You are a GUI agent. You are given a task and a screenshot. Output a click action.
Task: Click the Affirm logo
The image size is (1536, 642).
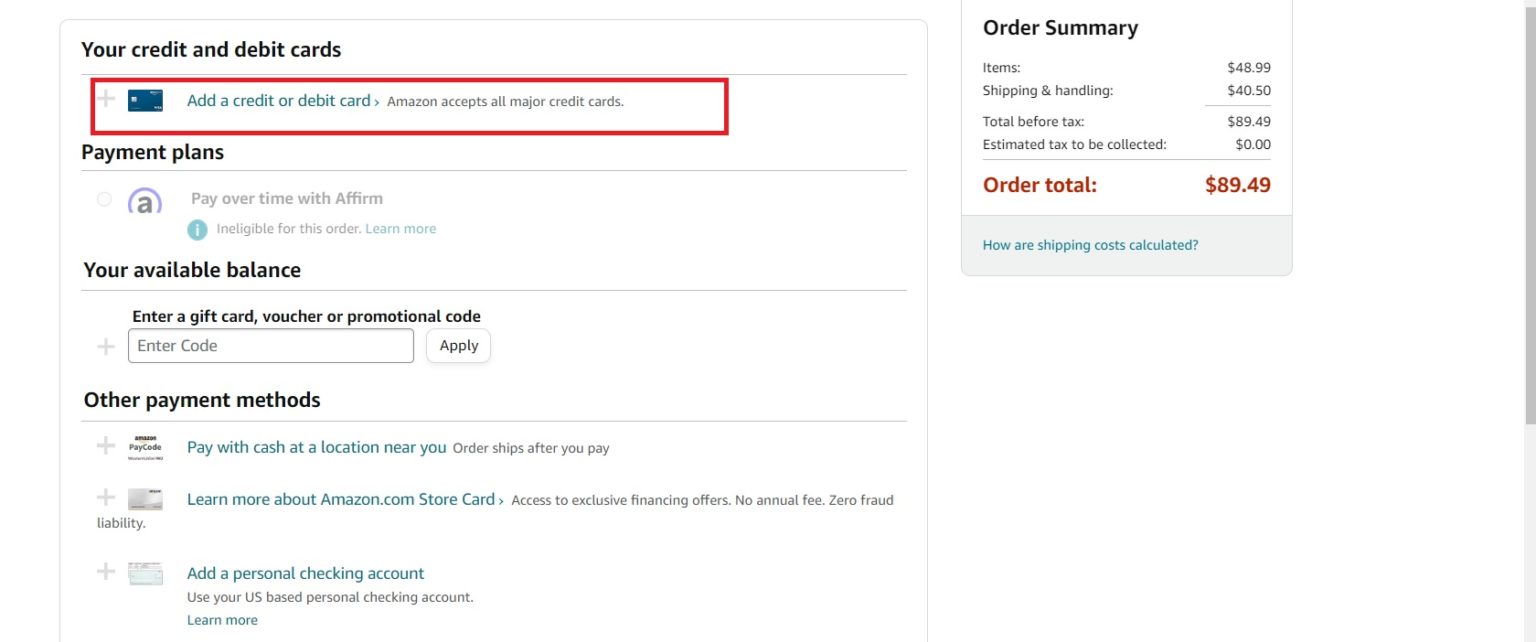[144, 199]
